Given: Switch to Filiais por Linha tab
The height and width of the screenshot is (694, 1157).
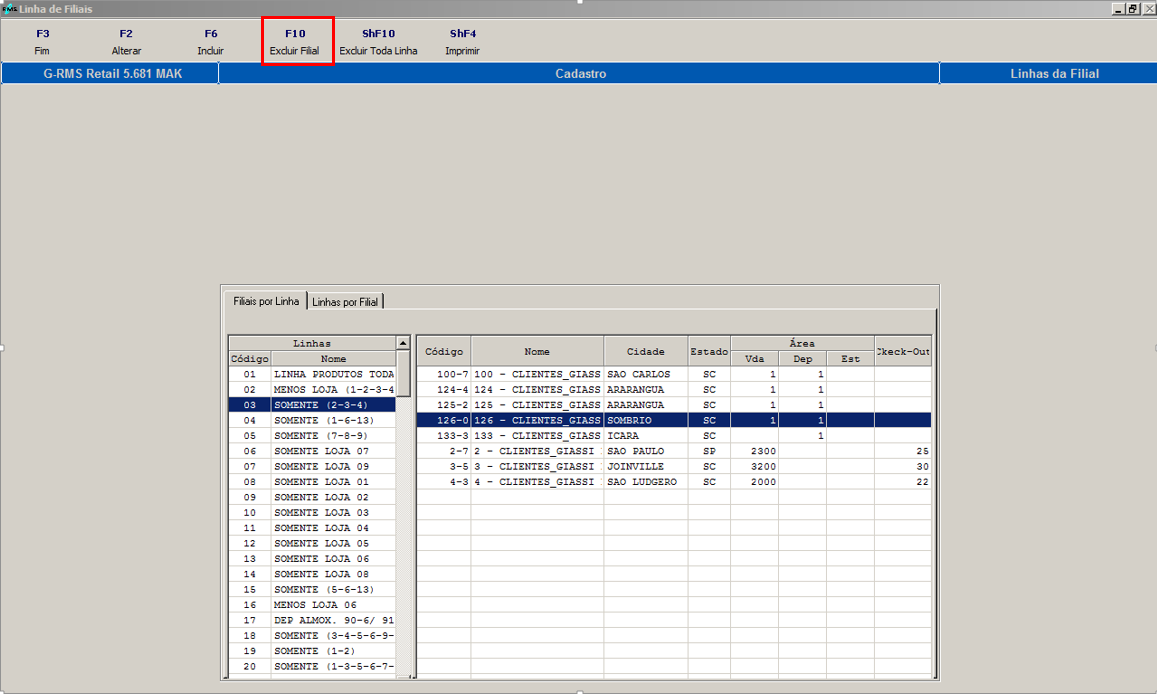Looking at the screenshot, I should [x=266, y=301].
